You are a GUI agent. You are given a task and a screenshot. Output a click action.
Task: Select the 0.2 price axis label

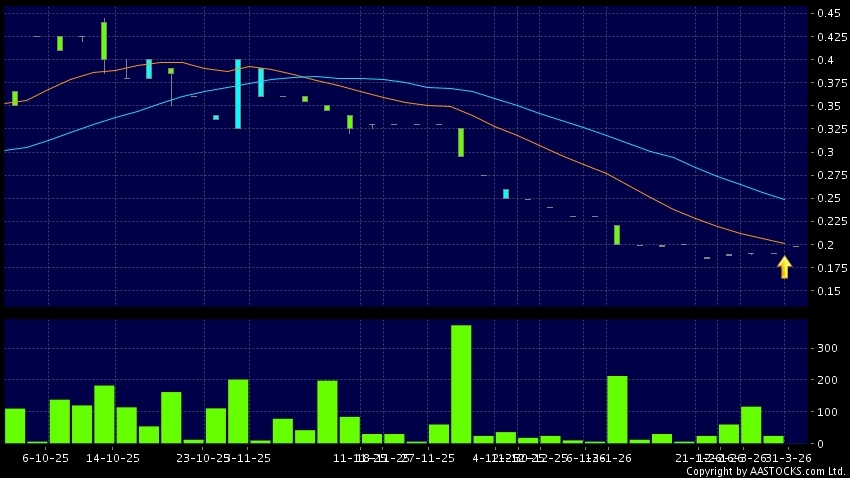point(826,245)
